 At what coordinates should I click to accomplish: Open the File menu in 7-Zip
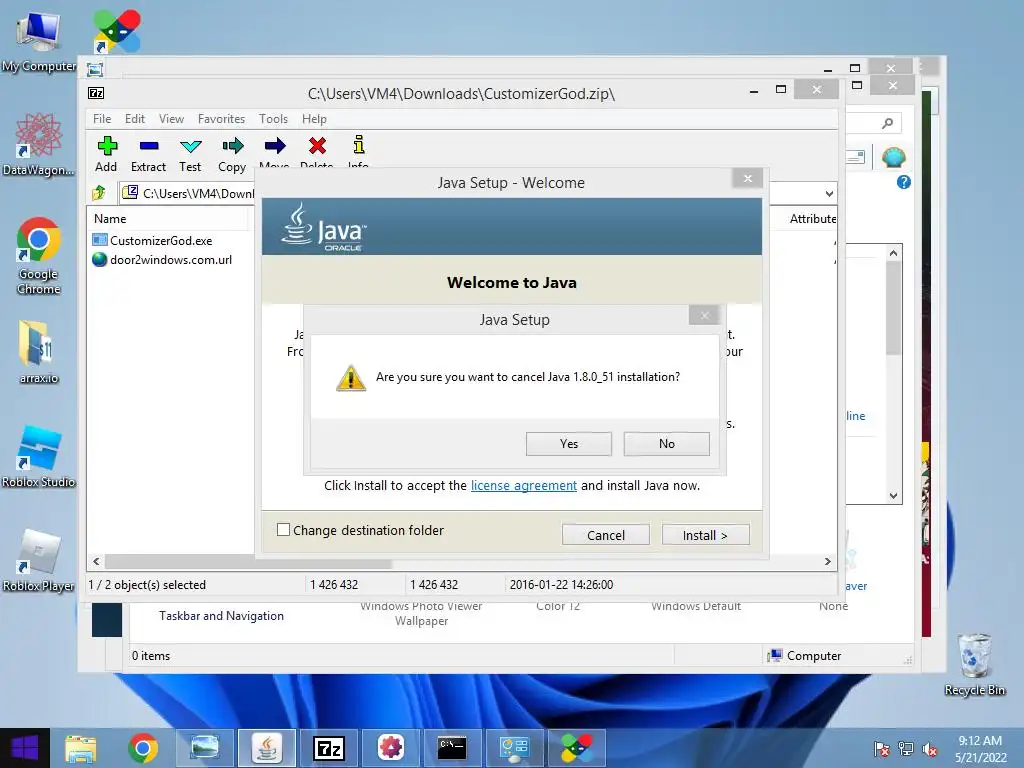pyautogui.click(x=102, y=119)
